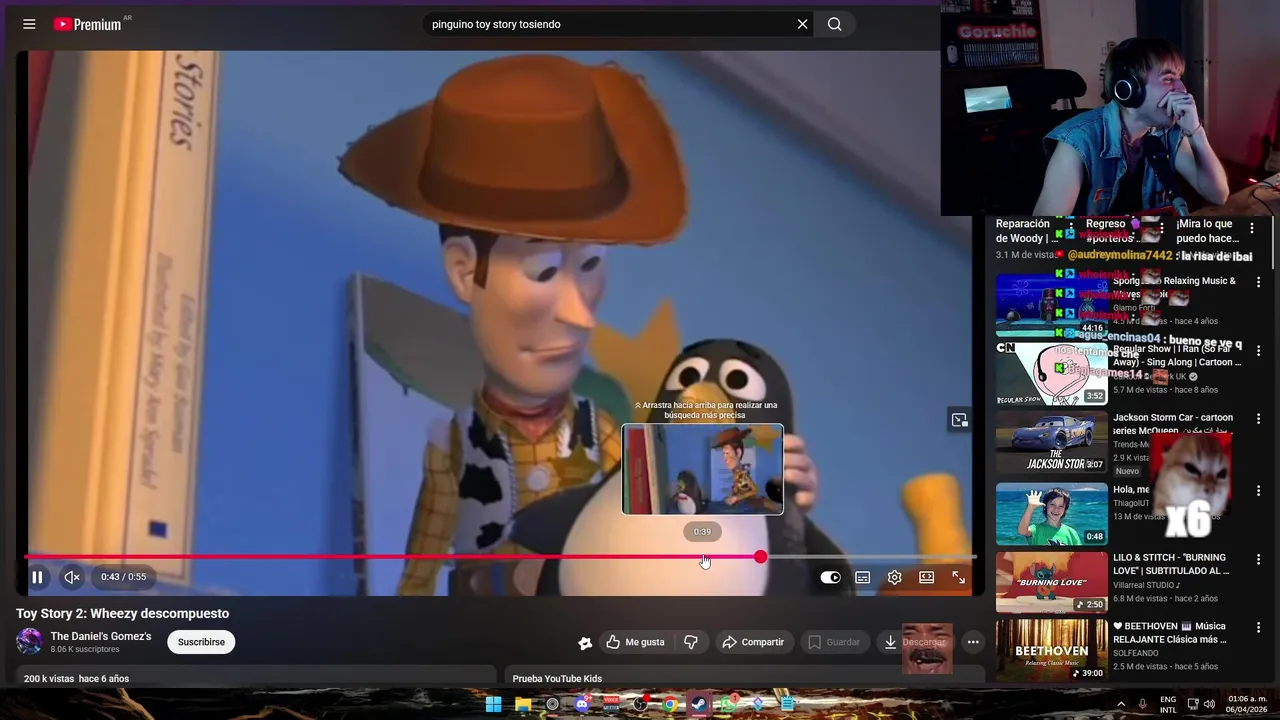
Task: Open the Windows Start menu
Action: click(x=493, y=704)
